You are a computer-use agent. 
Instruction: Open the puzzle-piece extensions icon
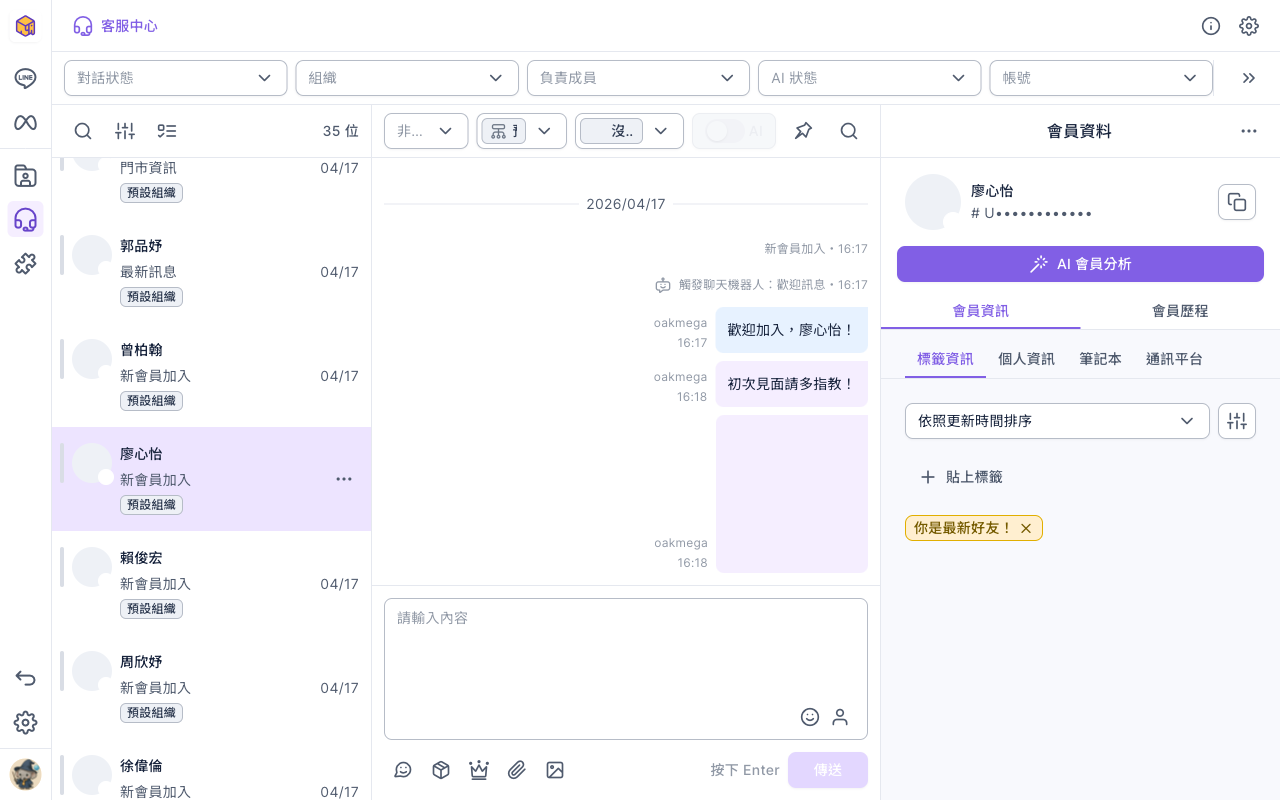click(x=25, y=264)
